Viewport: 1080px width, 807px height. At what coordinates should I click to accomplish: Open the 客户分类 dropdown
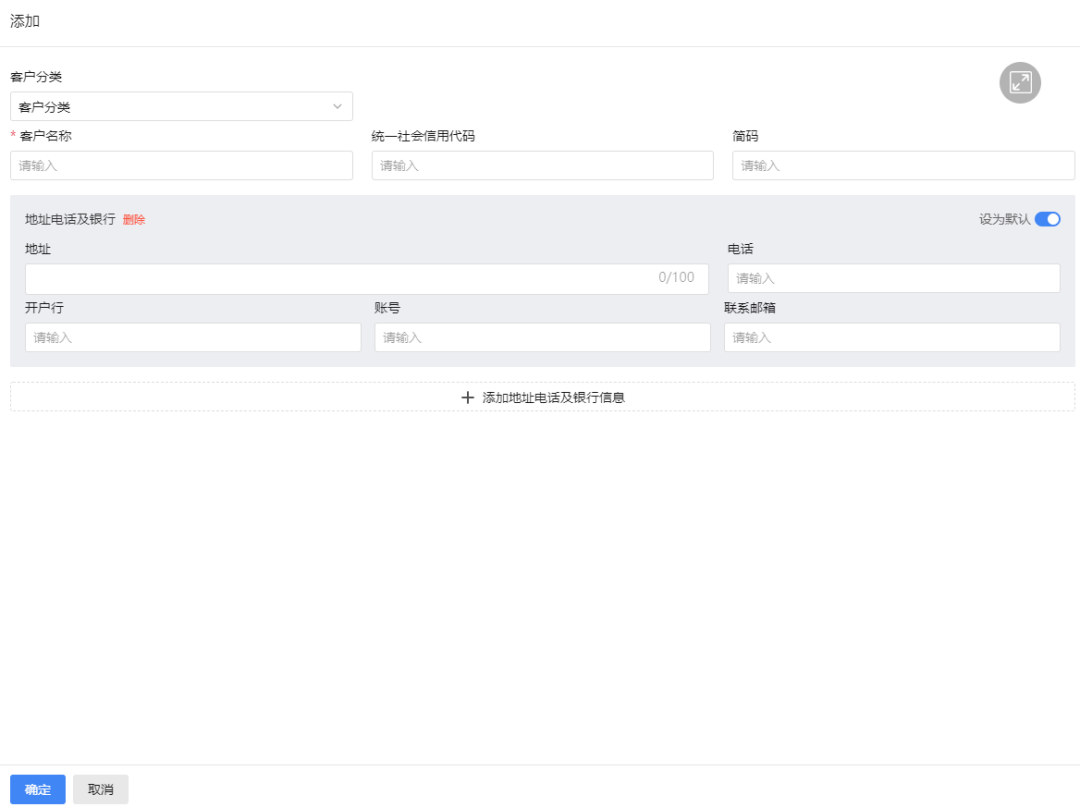tap(181, 107)
